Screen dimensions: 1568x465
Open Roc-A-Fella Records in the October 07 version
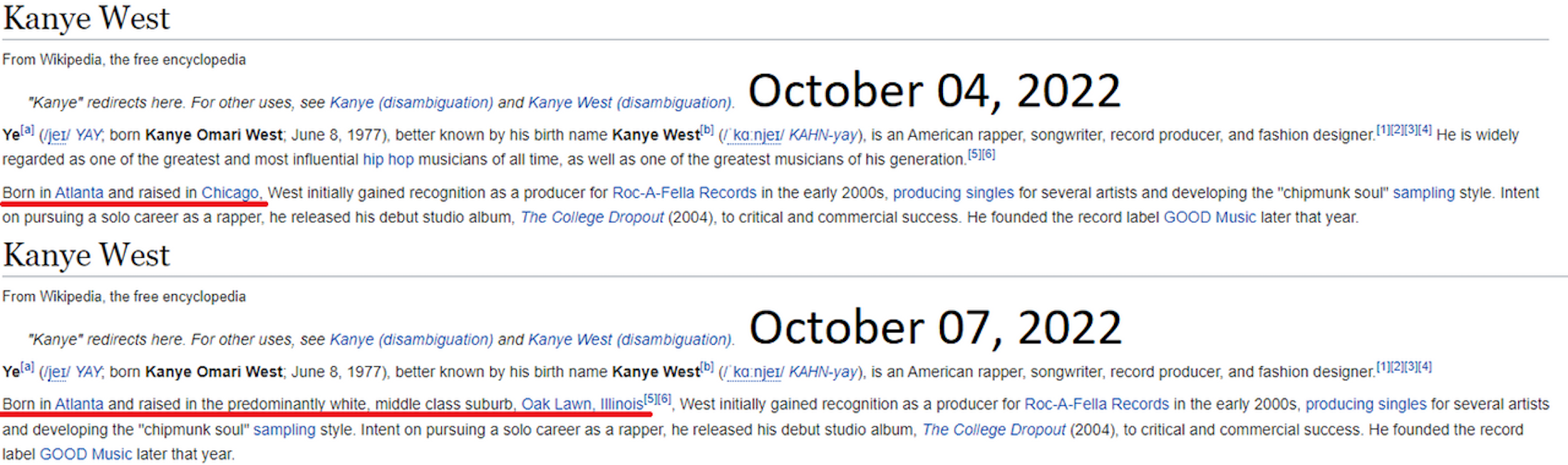tap(1096, 404)
